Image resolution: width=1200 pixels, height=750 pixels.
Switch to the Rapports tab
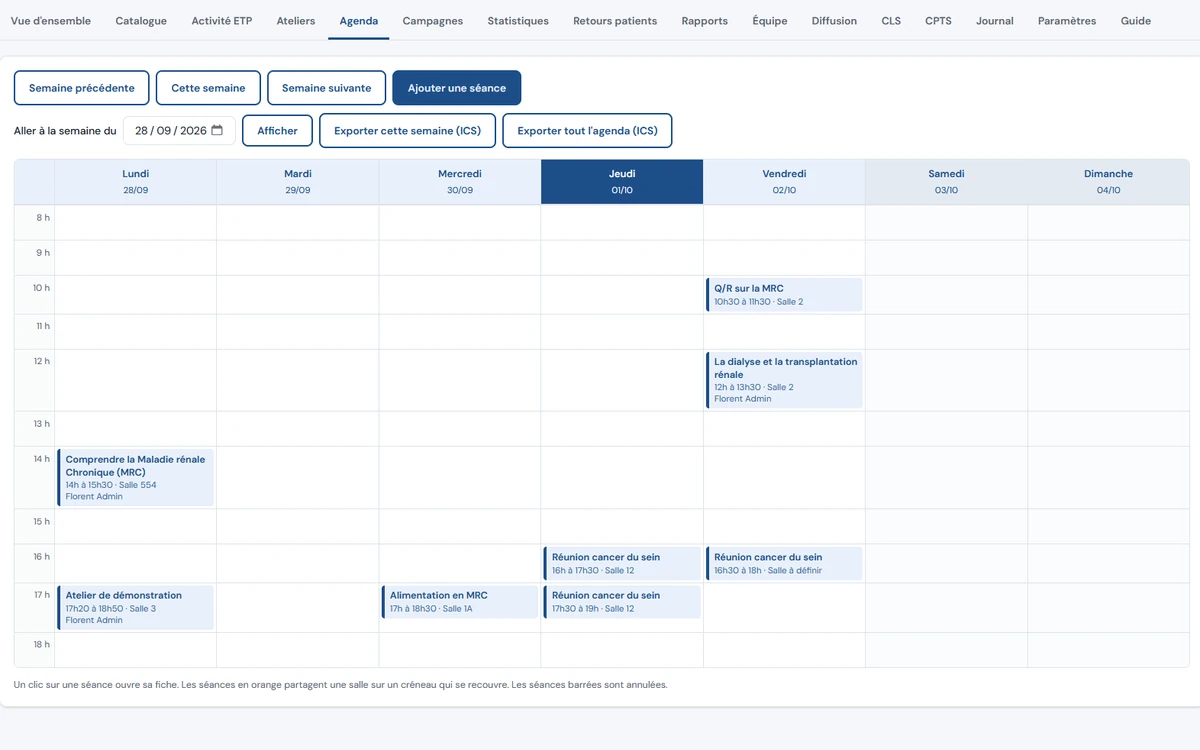(705, 21)
